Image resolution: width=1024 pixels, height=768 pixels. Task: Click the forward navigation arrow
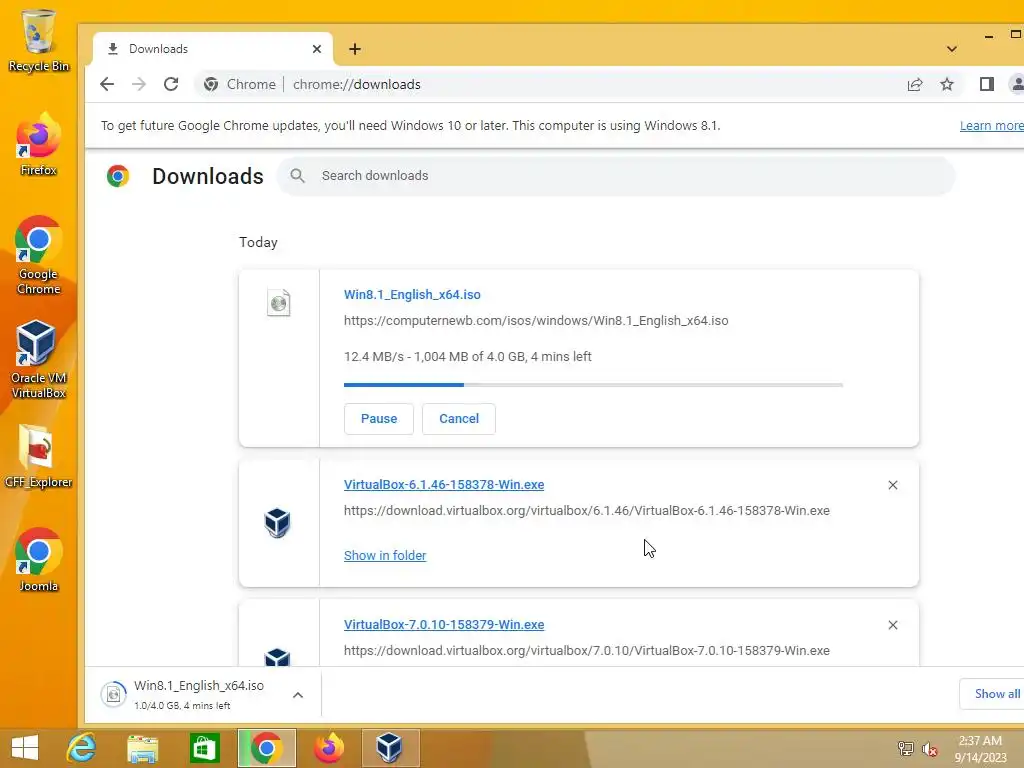pos(138,84)
